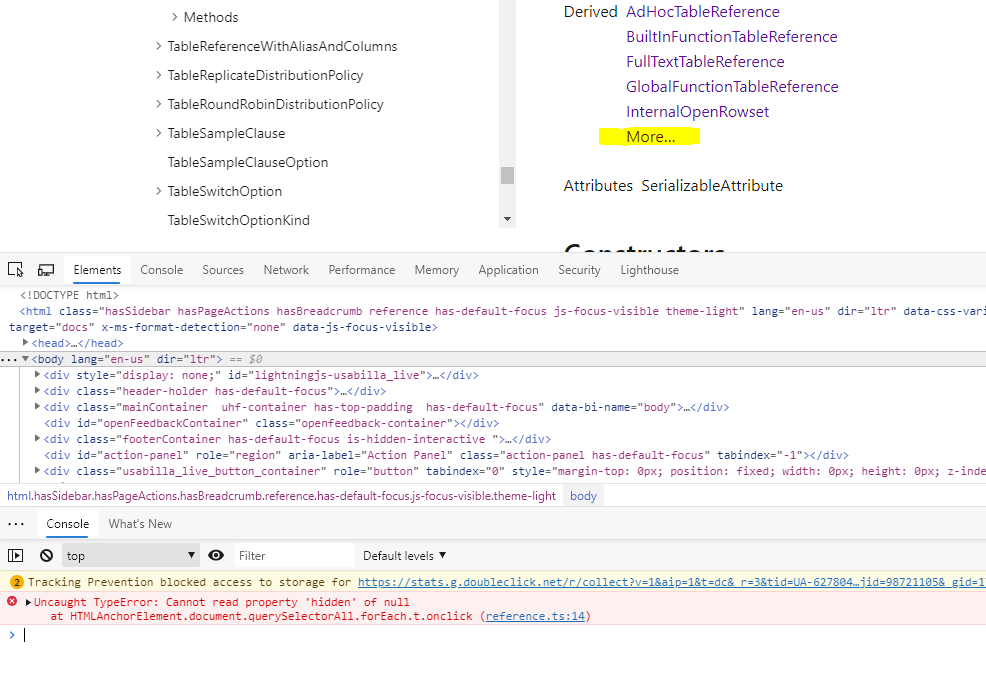Switch to the Console tab in main toolbar
Viewport: 986px width, 676px height.
[162, 270]
